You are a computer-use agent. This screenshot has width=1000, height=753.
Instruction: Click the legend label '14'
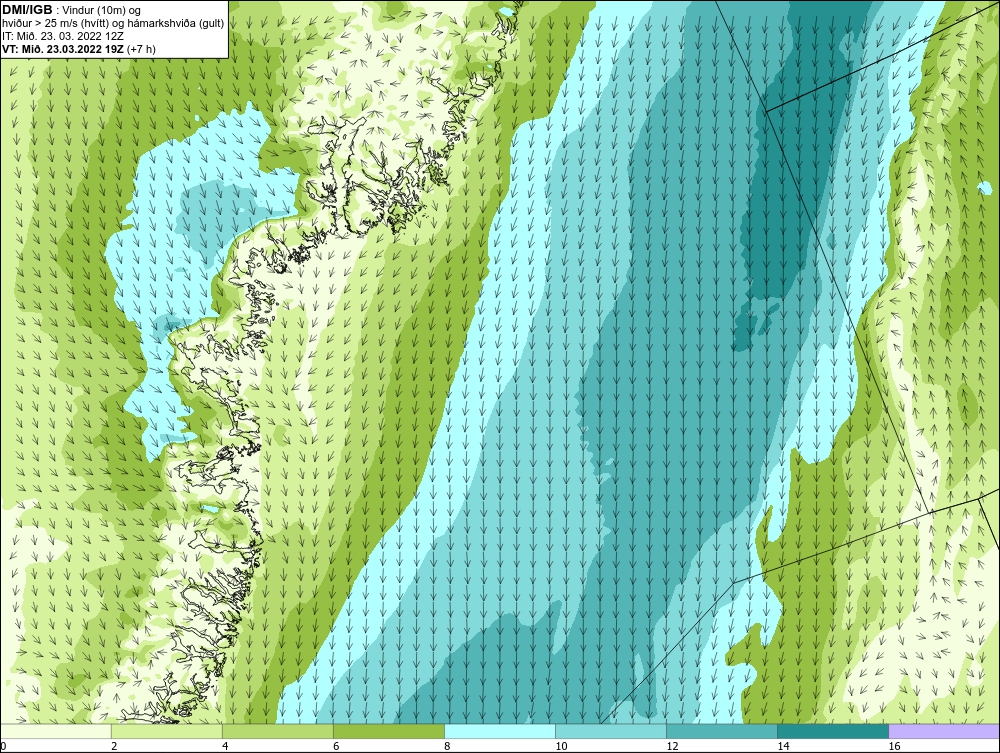pyautogui.click(x=783, y=746)
